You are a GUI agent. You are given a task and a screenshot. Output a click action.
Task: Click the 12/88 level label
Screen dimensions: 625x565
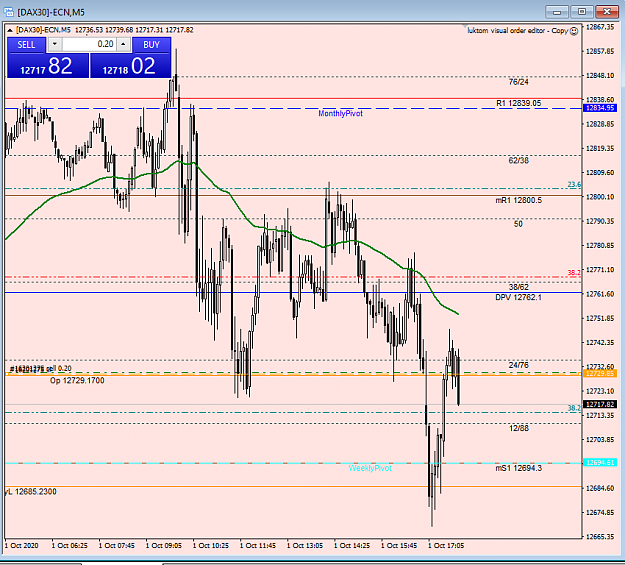(x=519, y=428)
